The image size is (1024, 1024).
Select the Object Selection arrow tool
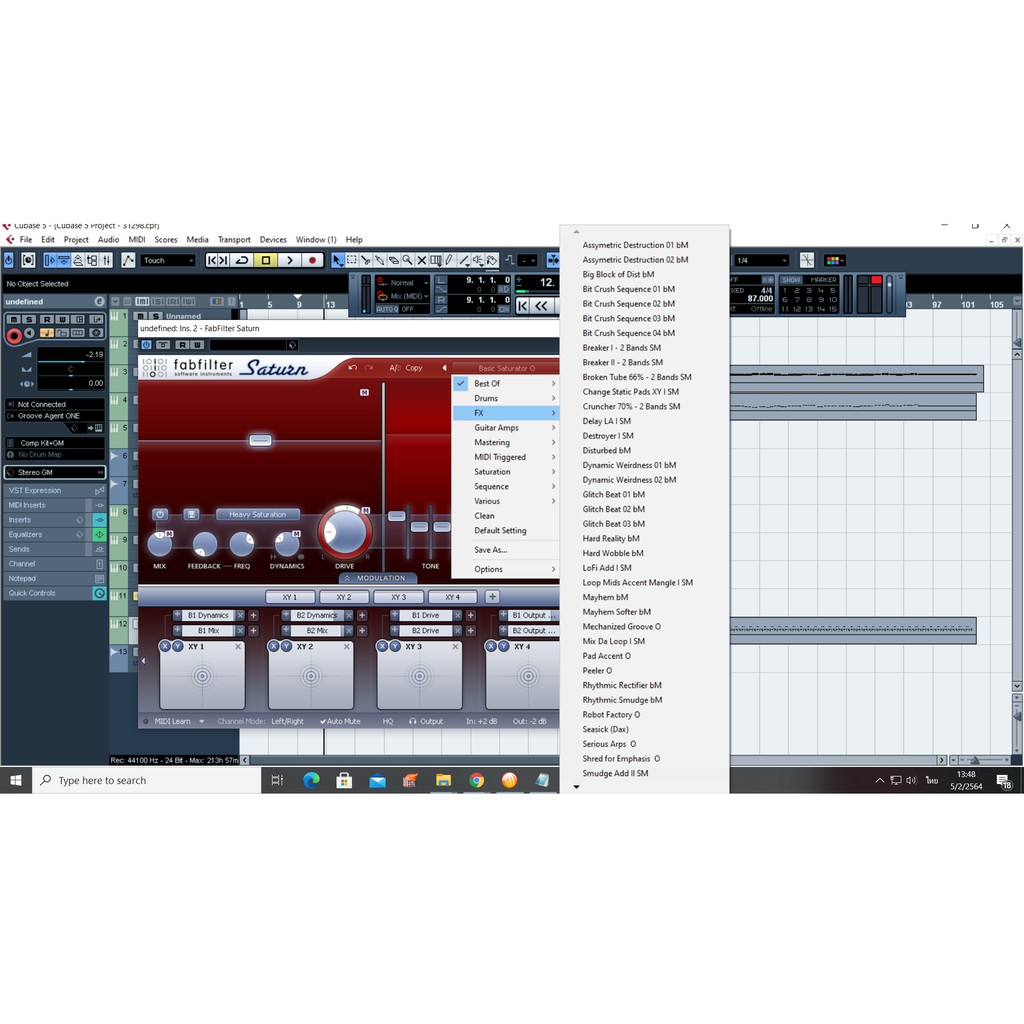pyautogui.click(x=338, y=260)
